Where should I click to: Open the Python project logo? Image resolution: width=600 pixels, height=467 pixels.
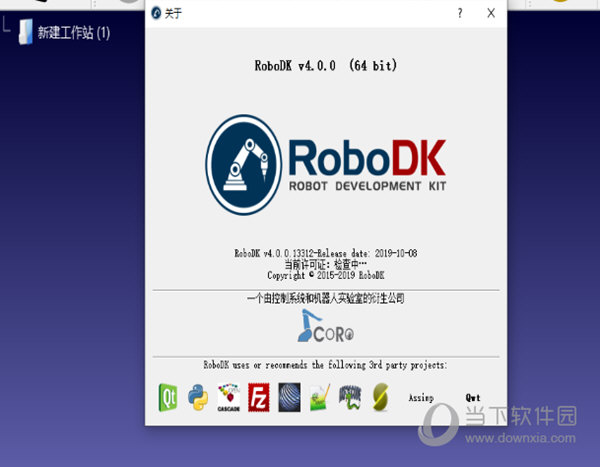(198, 397)
